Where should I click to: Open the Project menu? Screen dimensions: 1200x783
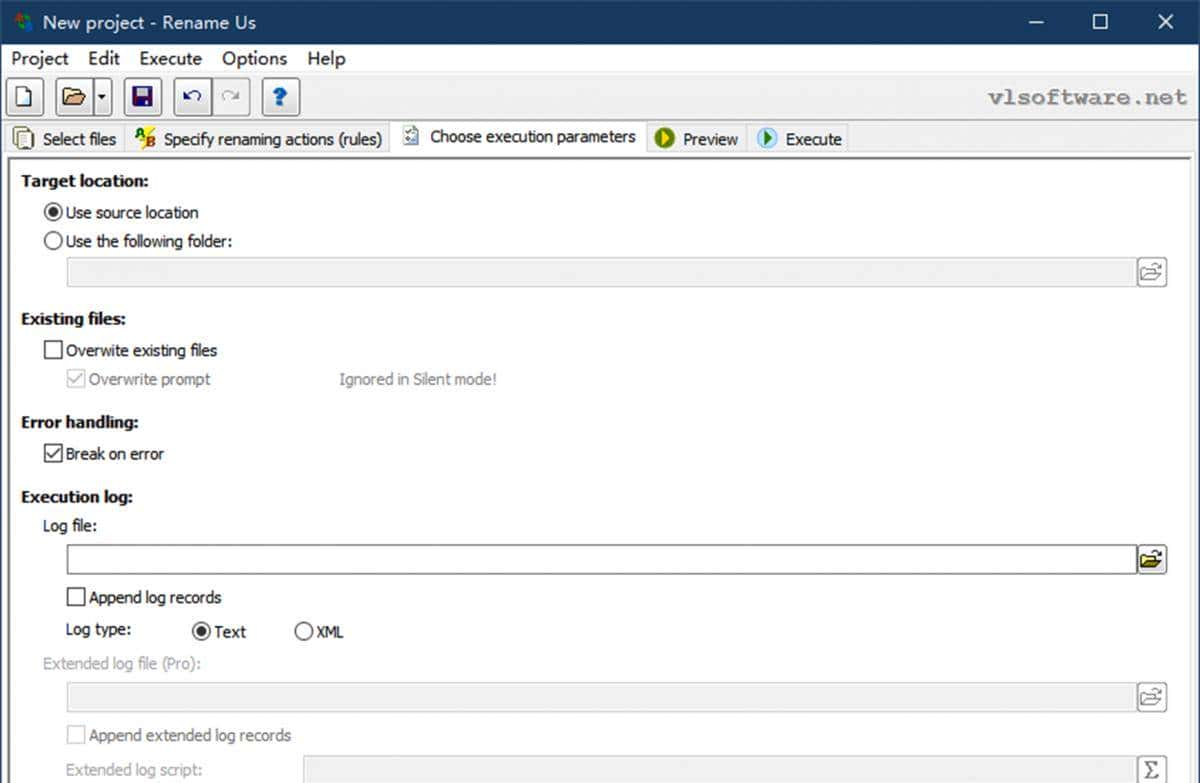(40, 59)
